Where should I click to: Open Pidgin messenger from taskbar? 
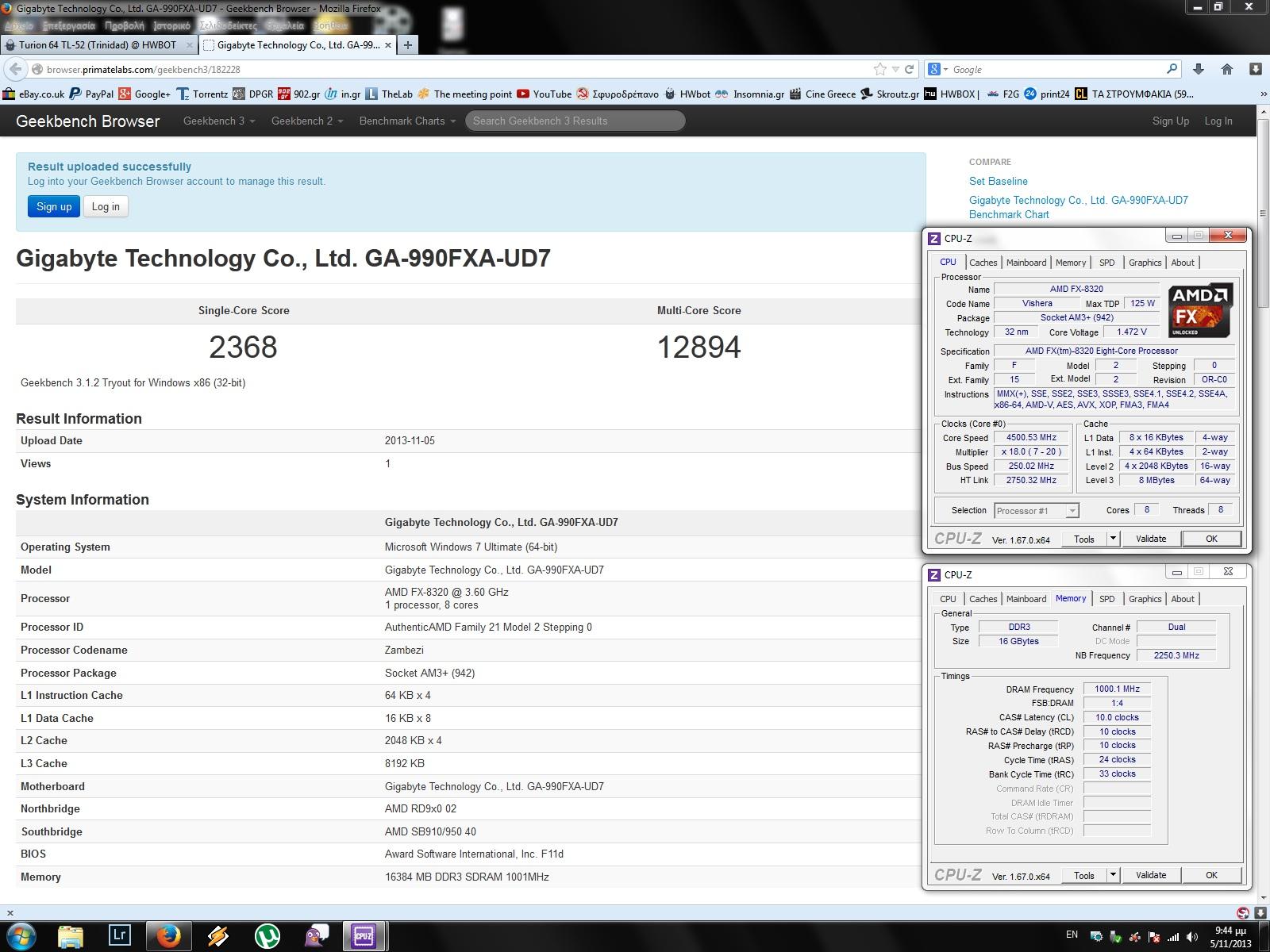coord(316,936)
